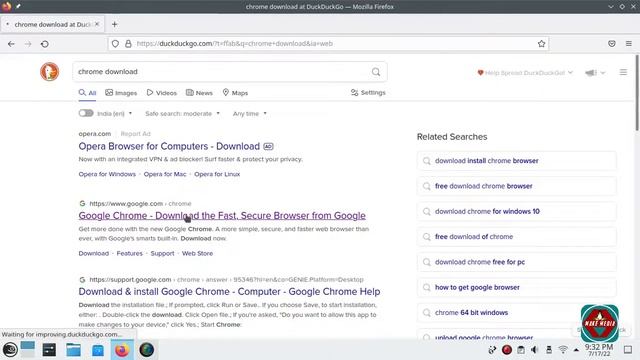Open the Any time filter dropdown
Image resolution: width=640 pixels, height=360 pixels.
click(x=249, y=113)
